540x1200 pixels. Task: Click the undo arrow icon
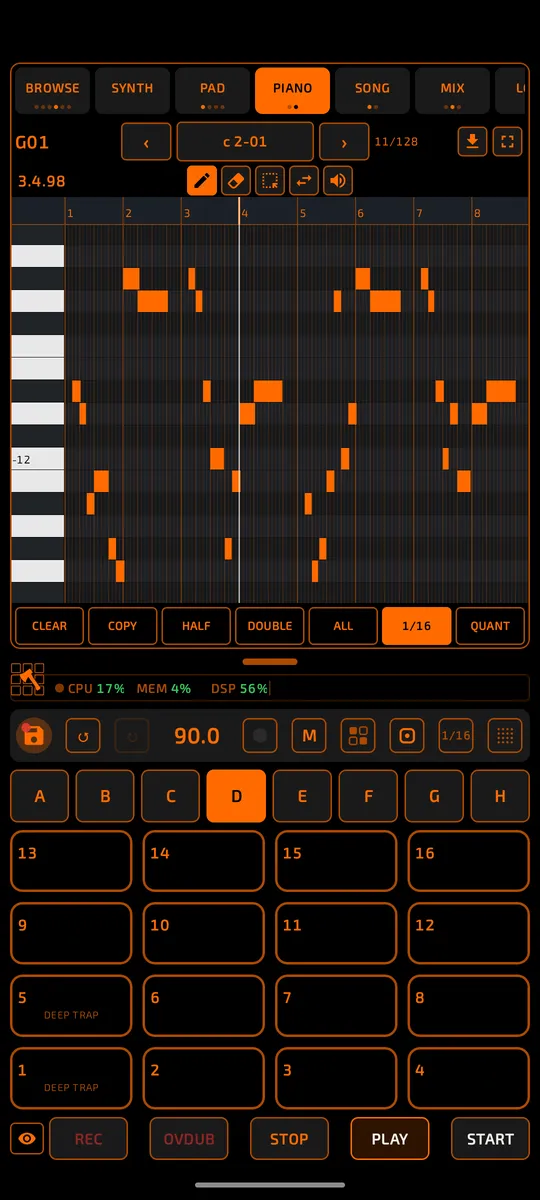(x=83, y=736)
